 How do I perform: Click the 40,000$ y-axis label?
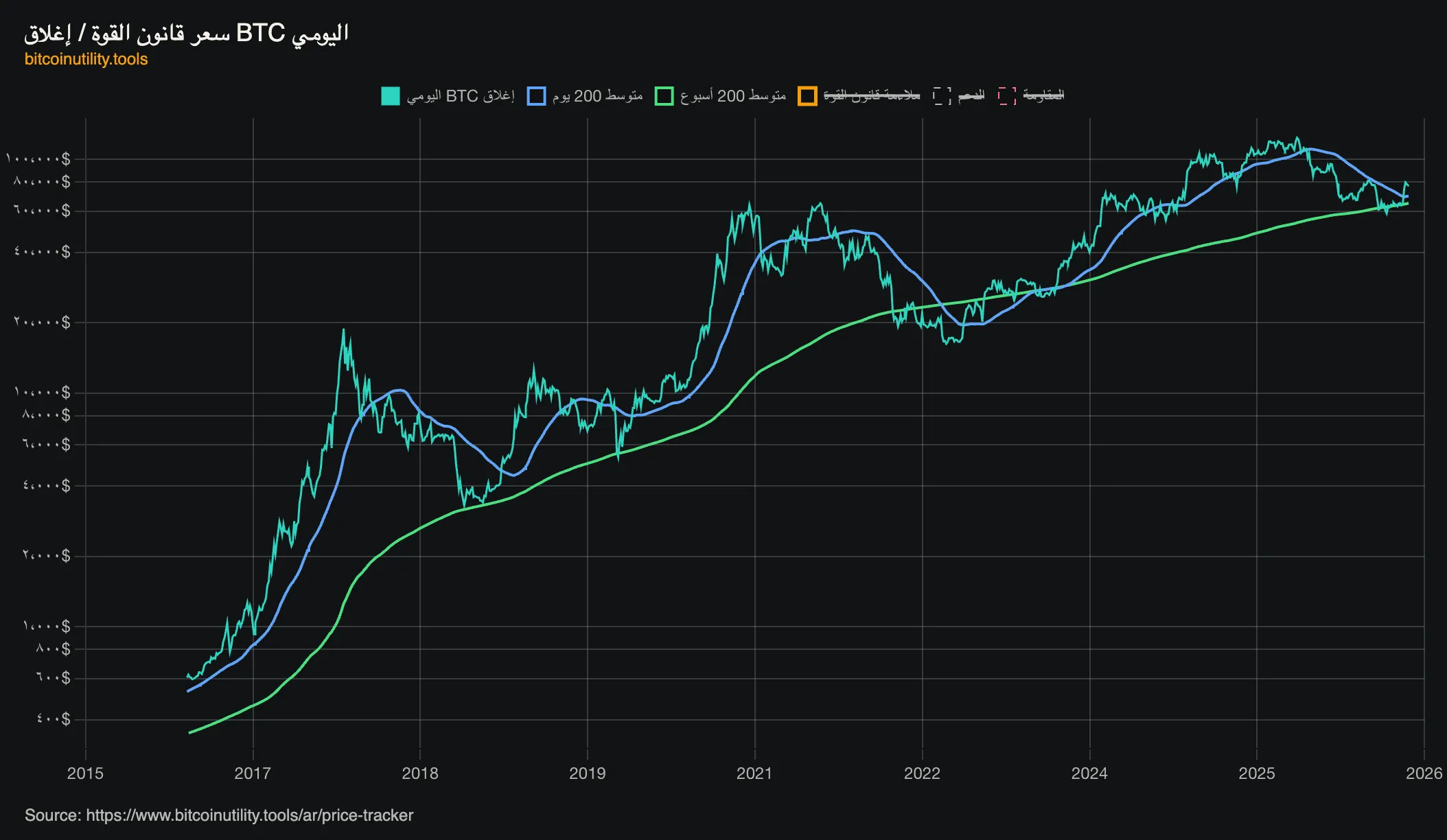pyautogui.click(x=42, y=252)
